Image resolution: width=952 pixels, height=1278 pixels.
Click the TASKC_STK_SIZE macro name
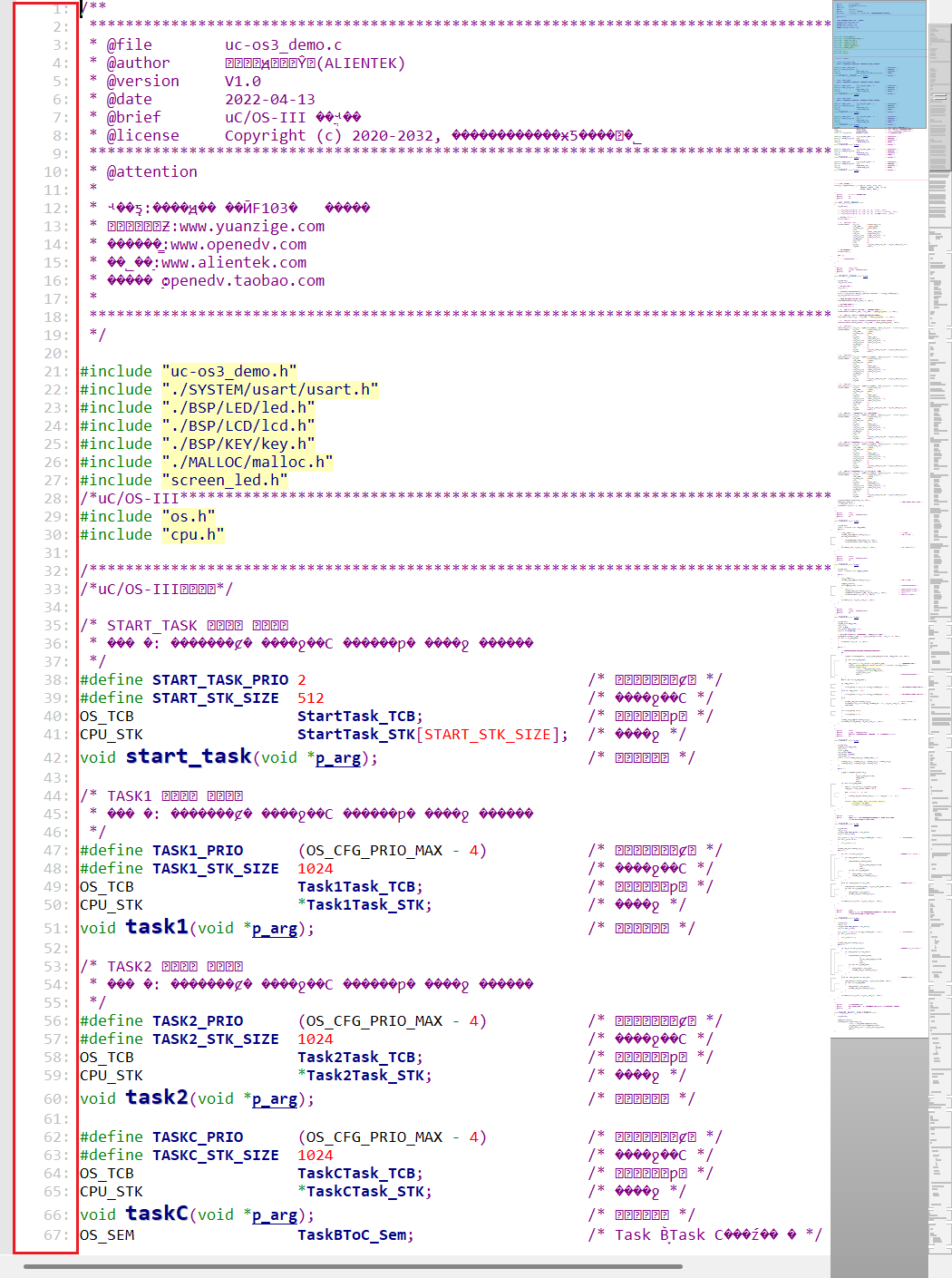pyautogui.click(x=216, y=1155)
